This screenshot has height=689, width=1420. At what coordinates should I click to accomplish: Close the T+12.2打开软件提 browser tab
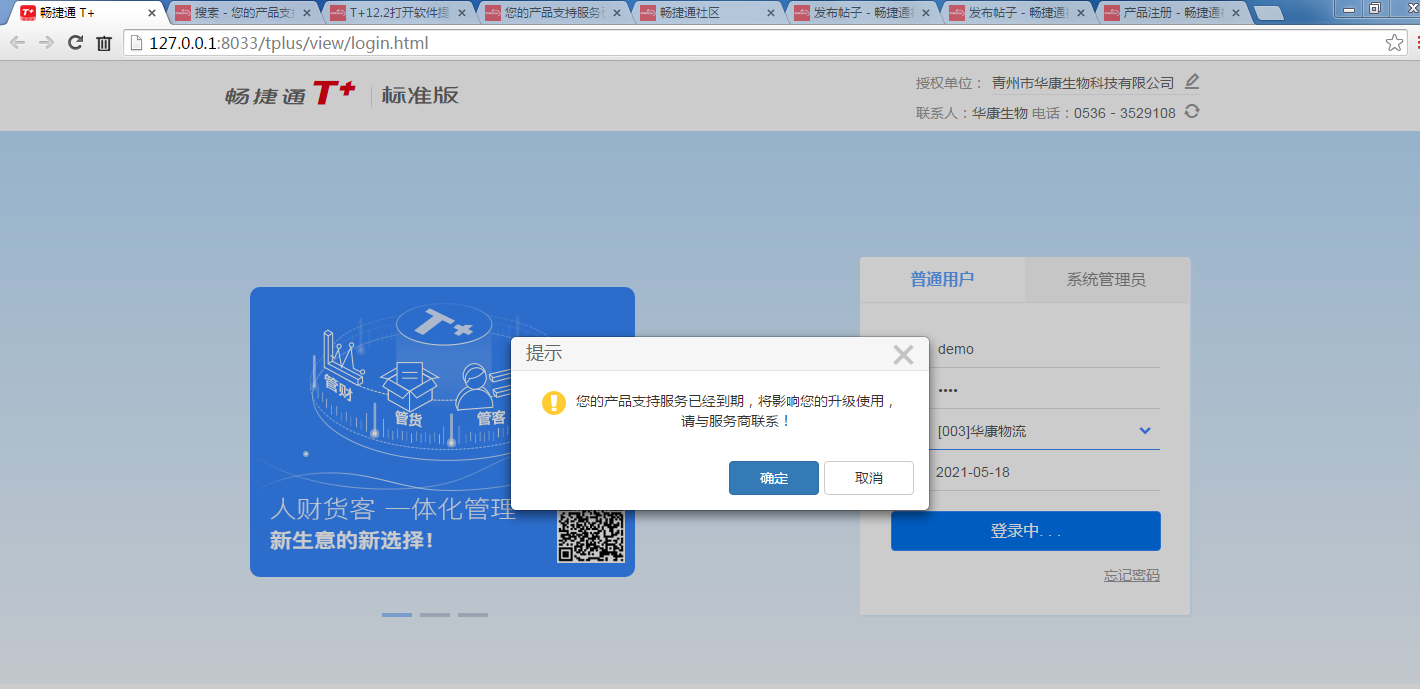pos(462,14)
